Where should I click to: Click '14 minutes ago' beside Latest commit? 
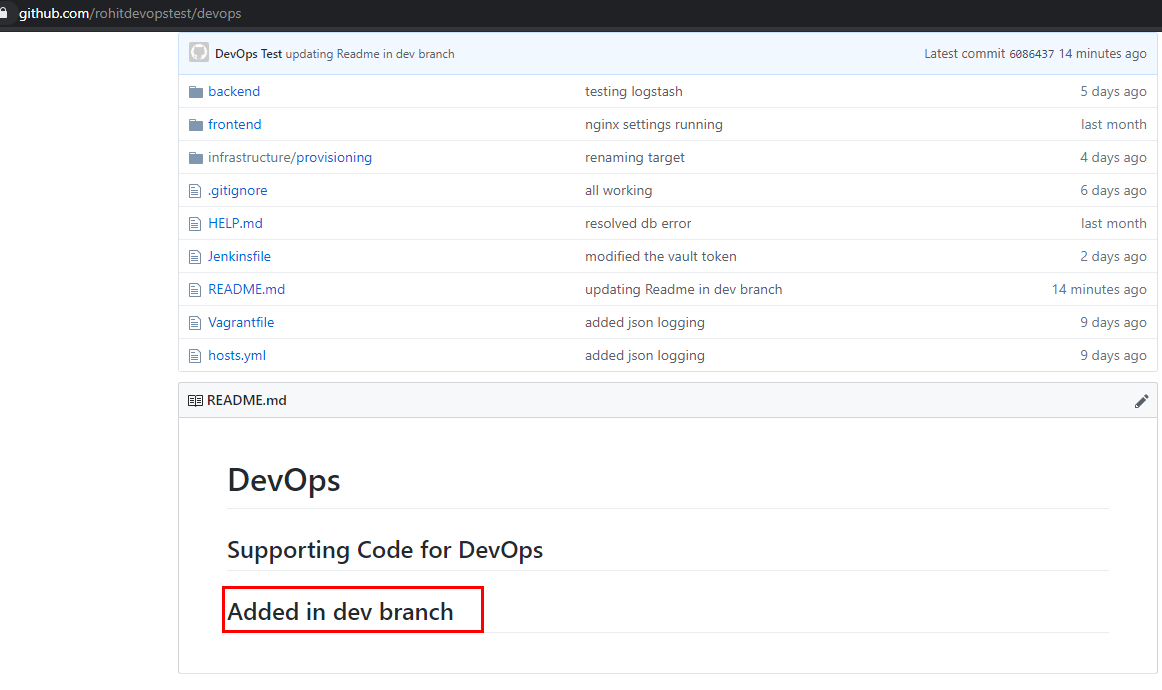coord(1103,53)
